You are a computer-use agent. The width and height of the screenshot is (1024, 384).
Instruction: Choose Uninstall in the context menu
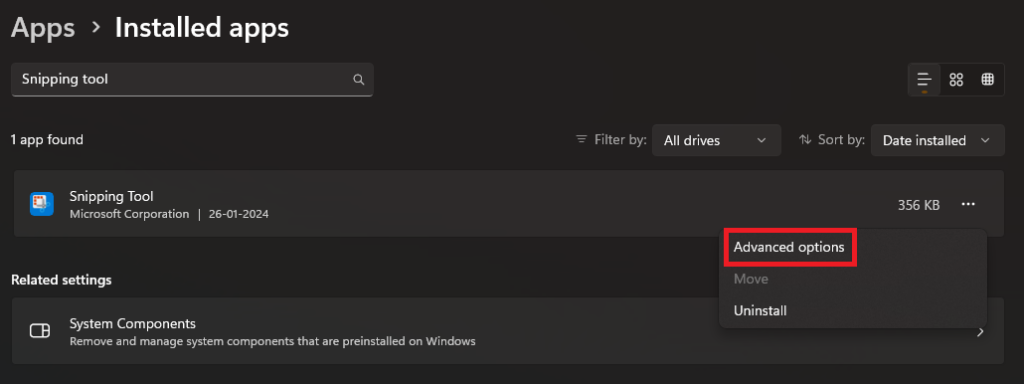coord(760,311)
